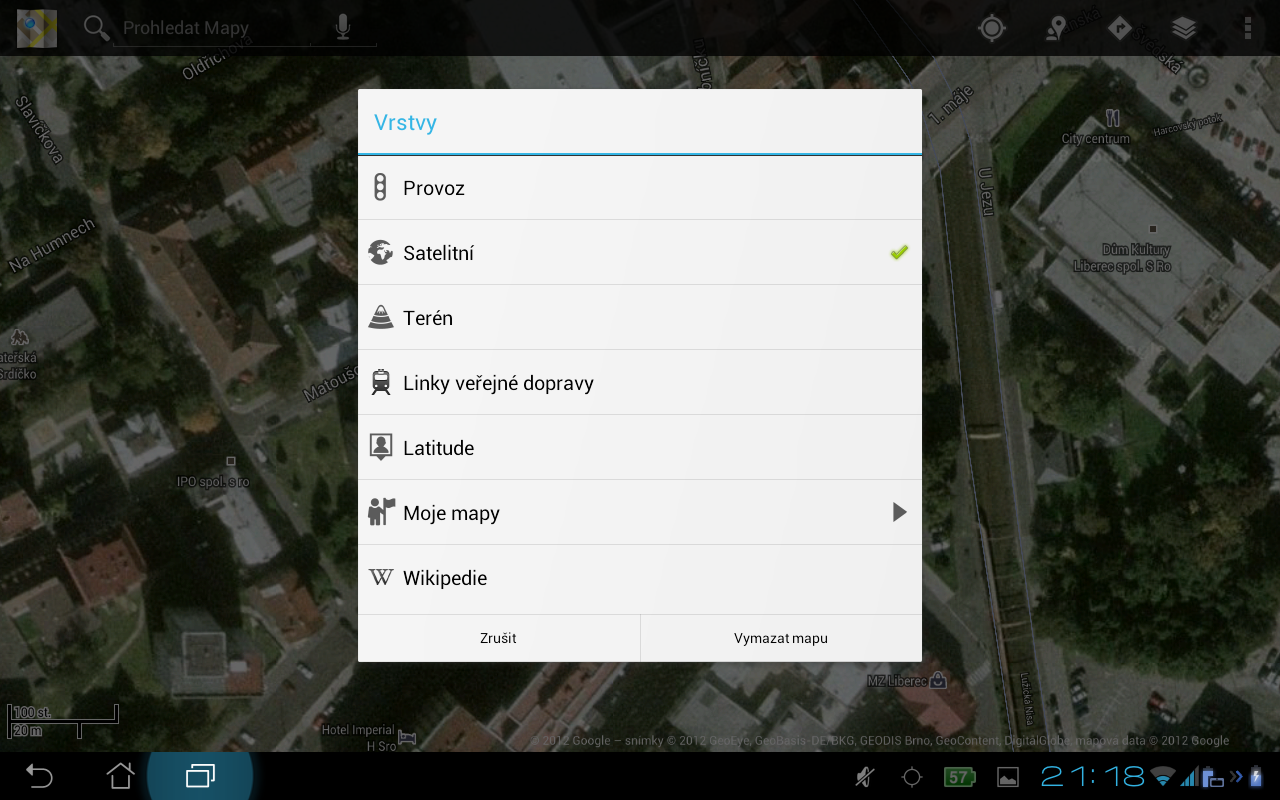The width and height of the screenshot is (1280, 800).
Task: Turn on the Terén layer
Action: coord(638,318)
